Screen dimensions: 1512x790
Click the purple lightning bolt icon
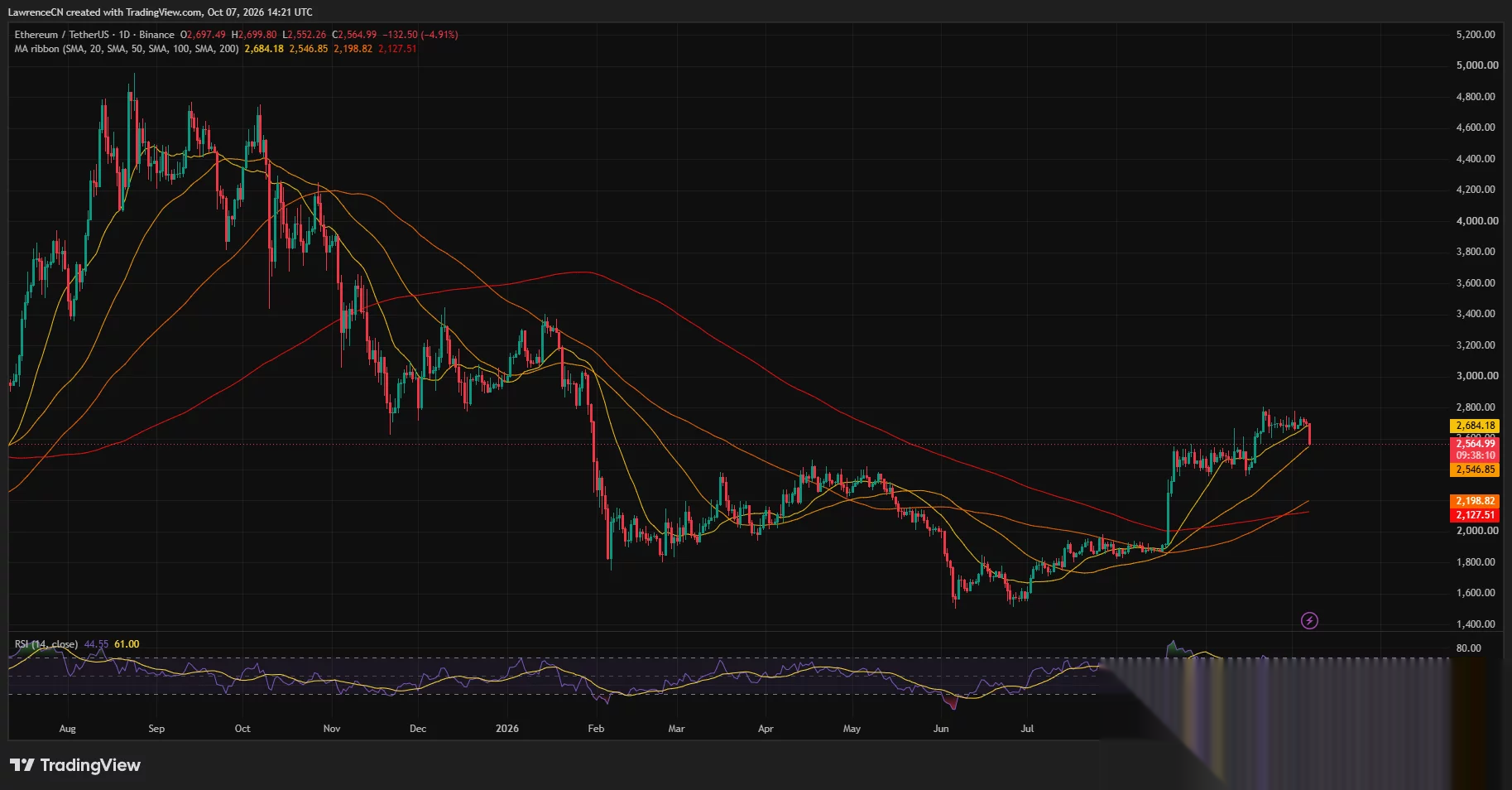click(1309, 620)
